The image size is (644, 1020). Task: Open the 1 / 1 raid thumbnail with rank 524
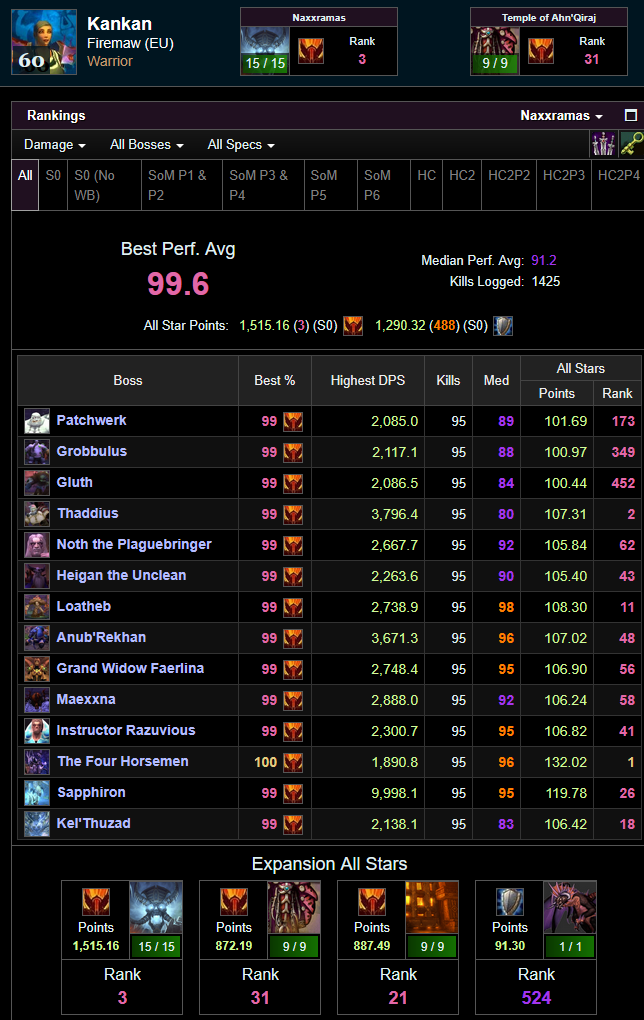tap(569, 919)
